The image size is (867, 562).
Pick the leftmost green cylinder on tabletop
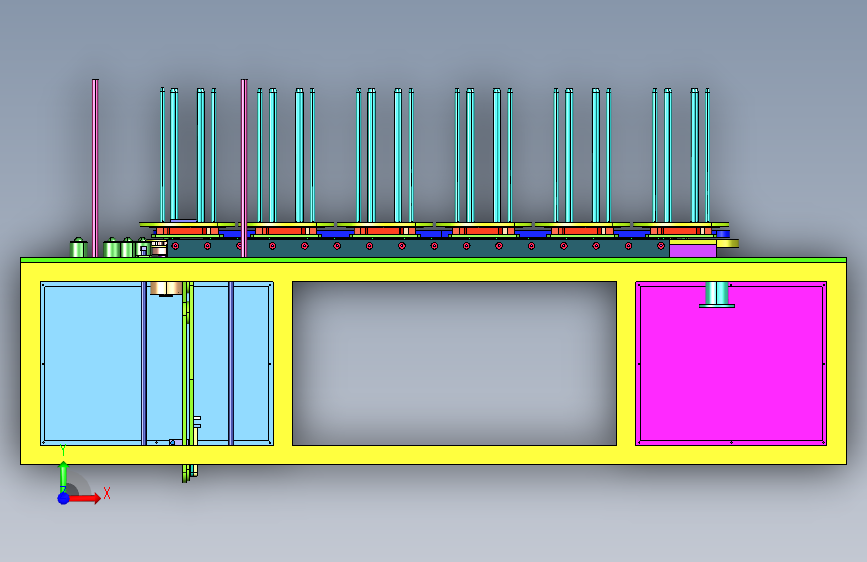click(79, 248)
